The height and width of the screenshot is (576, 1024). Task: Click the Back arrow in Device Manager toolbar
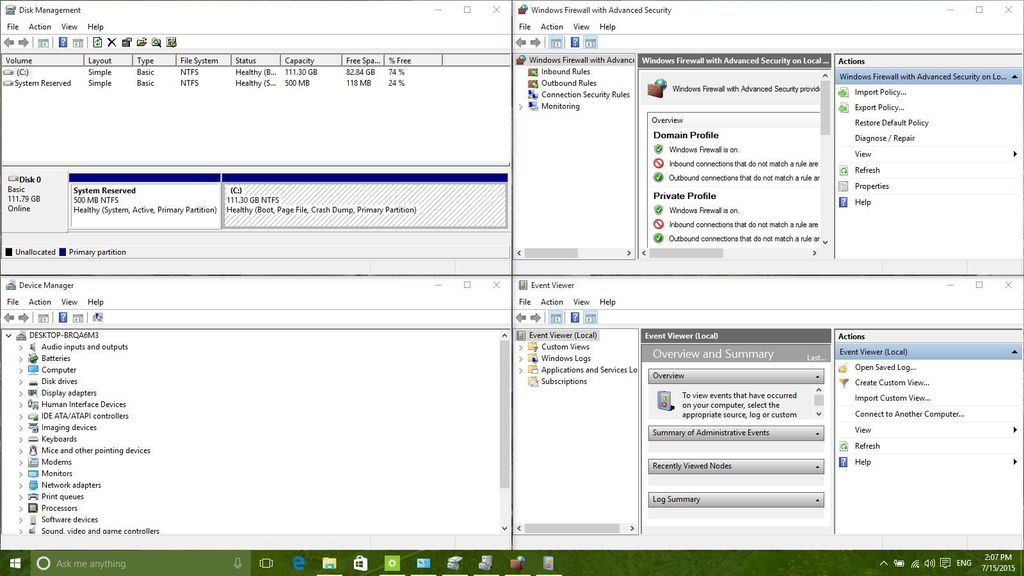click(8, 318)
